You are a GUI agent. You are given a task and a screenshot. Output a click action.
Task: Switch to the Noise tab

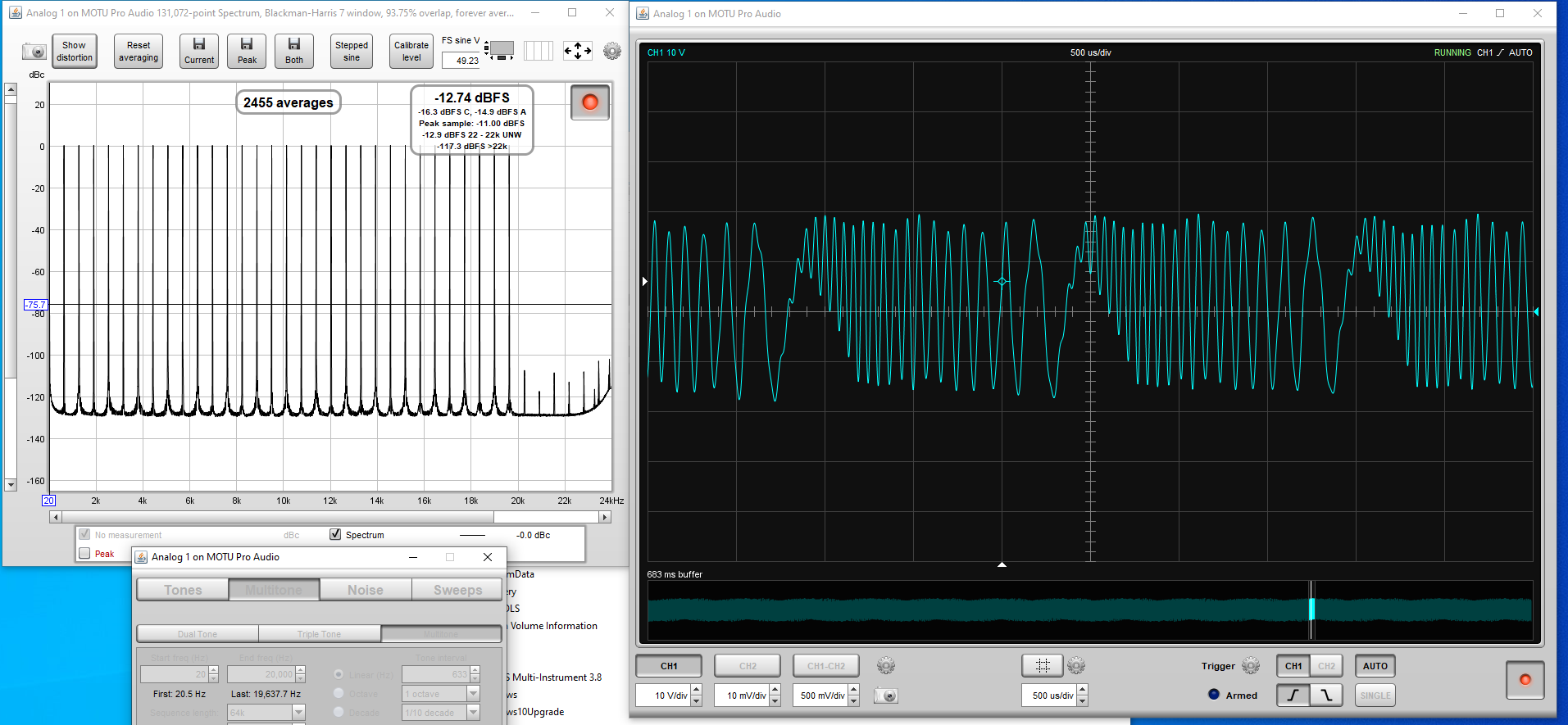click(366, 590)
